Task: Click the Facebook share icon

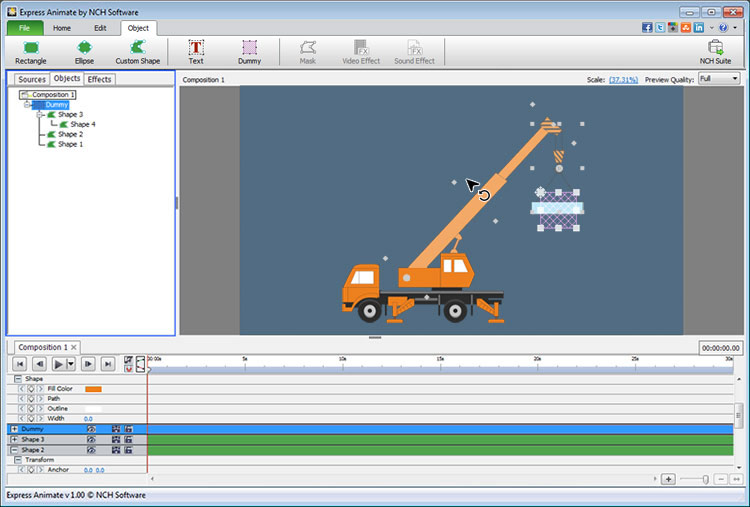Action: (648, 28)
